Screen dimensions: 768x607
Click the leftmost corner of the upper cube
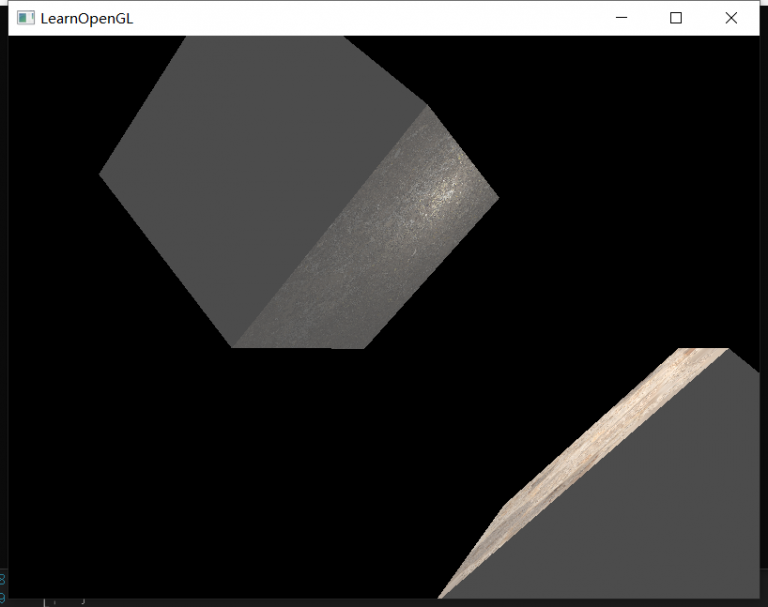[x=102, y=175]
